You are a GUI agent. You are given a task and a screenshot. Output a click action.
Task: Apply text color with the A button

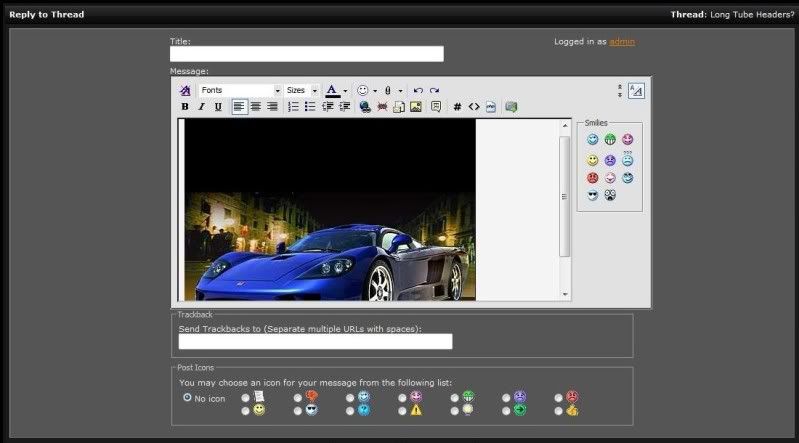click(x=332, y=90)
